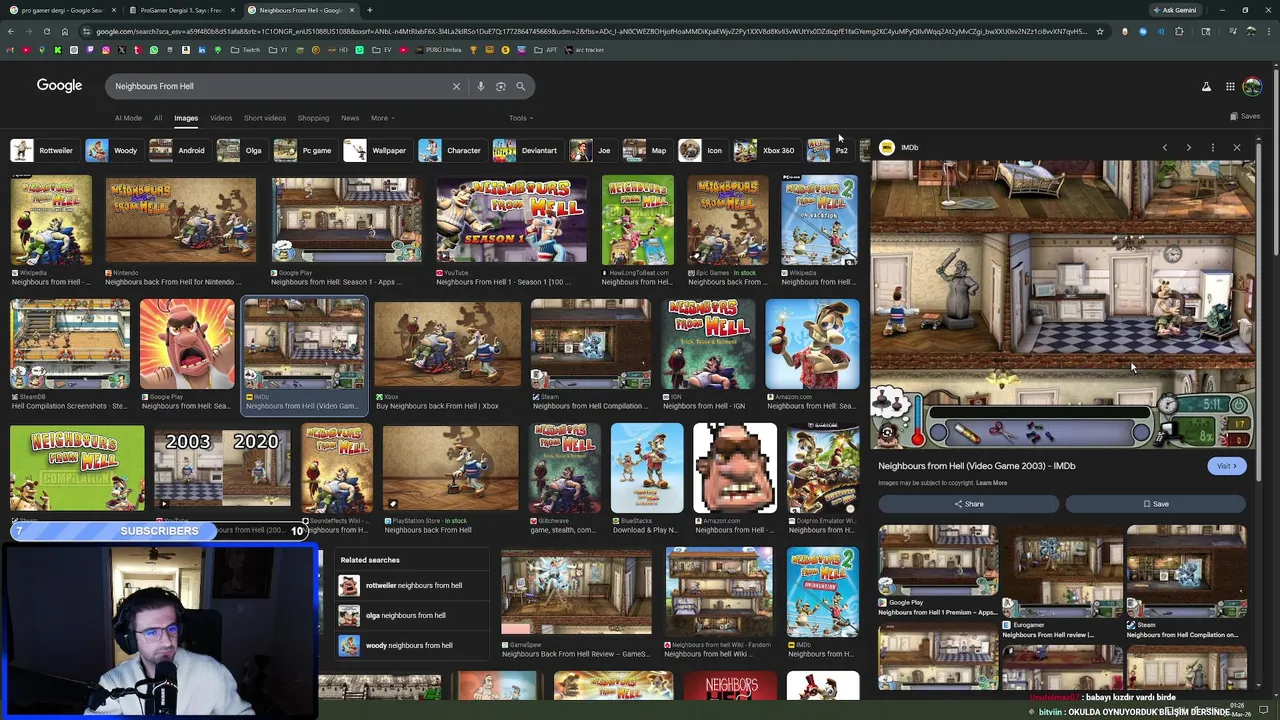Open the arc tracker bookmark
Screen dimensions: 1280x720
click(x=585, y=50)
